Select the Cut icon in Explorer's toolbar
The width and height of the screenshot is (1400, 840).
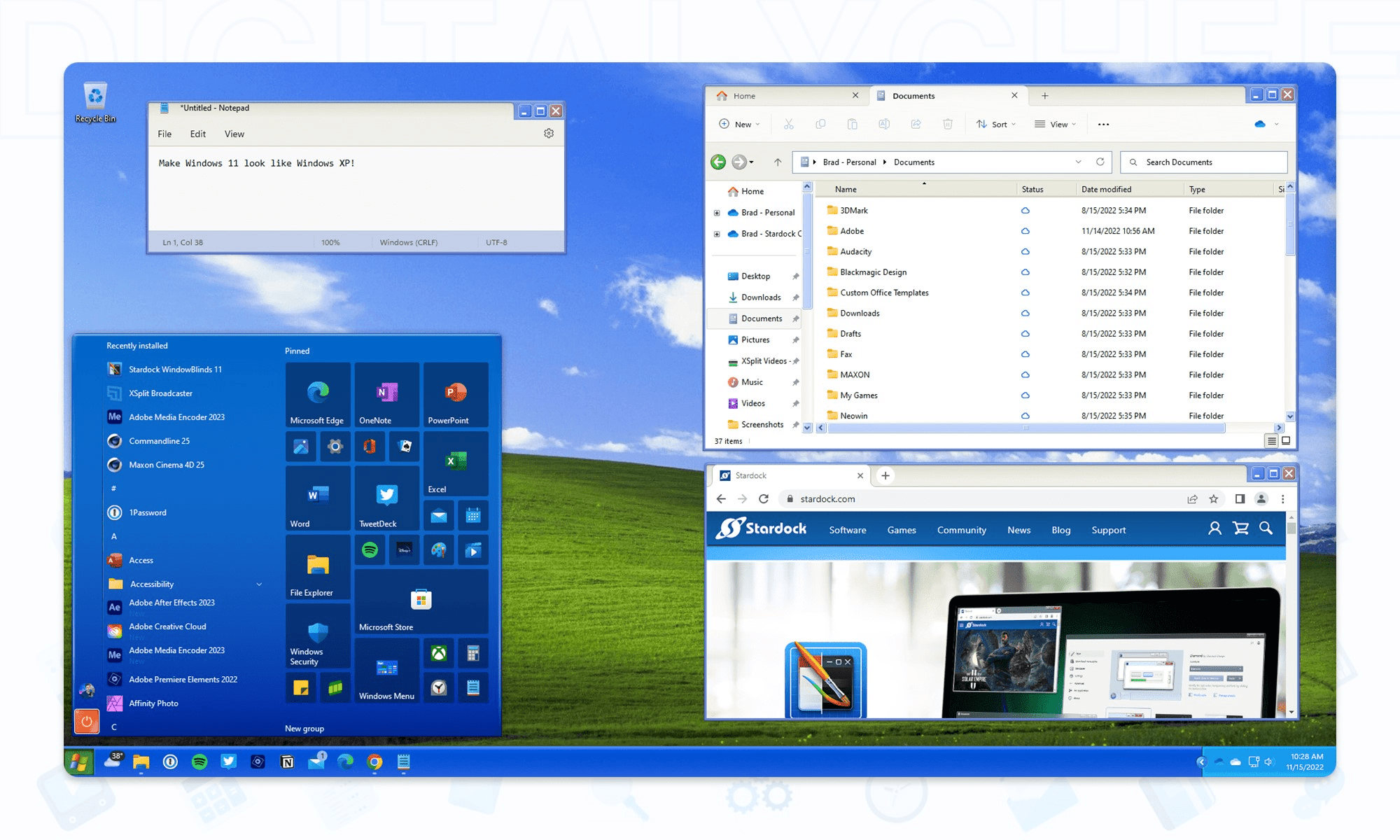790,124
